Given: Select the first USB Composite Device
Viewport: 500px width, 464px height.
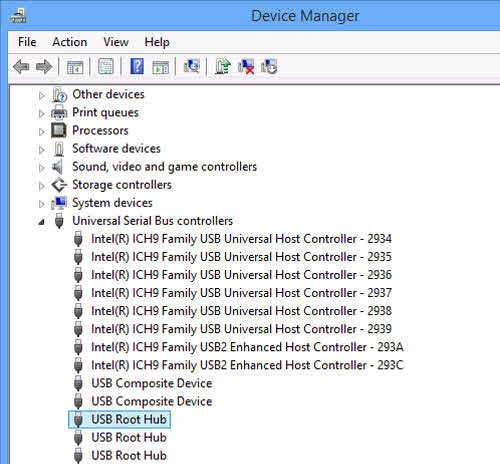Looking at the screenshot, I should (152, 383).
